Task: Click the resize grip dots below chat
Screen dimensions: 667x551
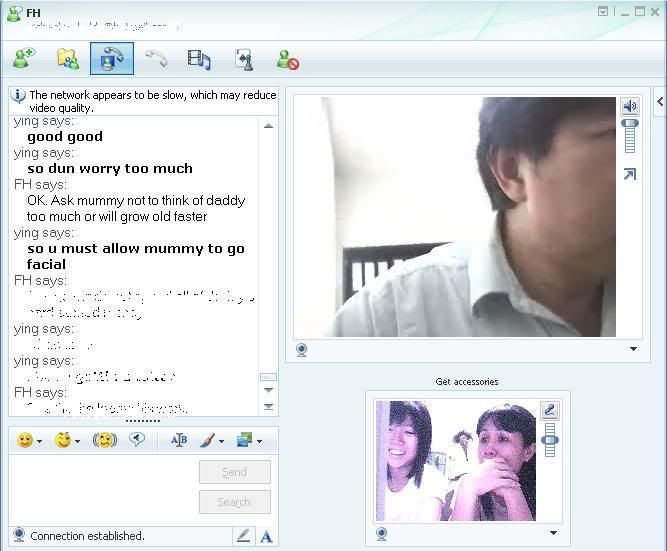Action: pos(143,421)
